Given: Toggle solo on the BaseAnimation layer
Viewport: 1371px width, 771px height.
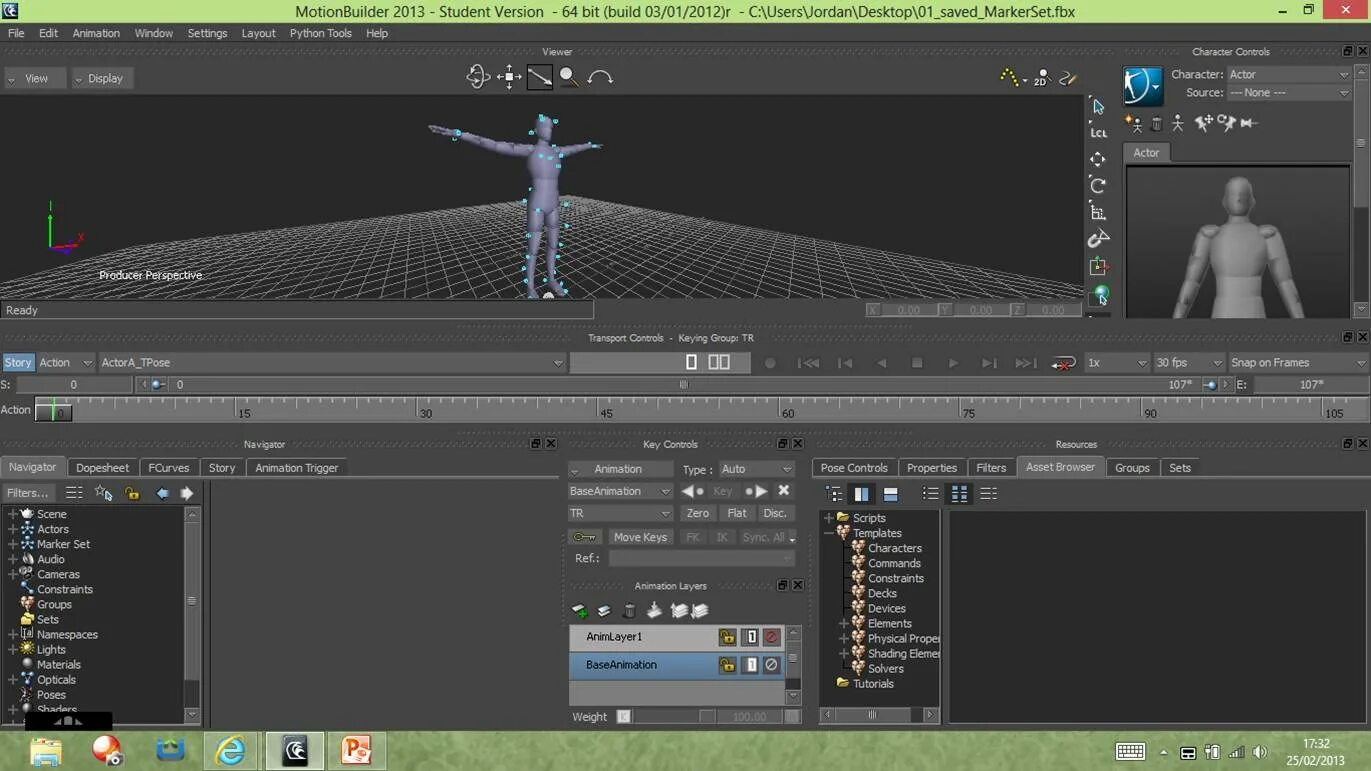Looking at the screenshot, I should [x=750, y=665].
